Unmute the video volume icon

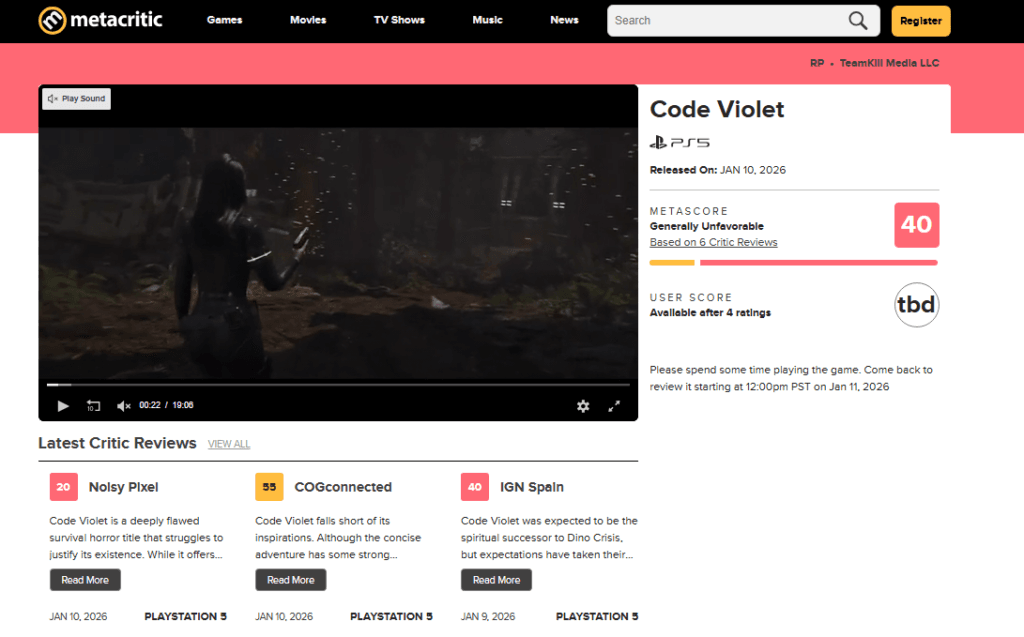click(123, 406)
